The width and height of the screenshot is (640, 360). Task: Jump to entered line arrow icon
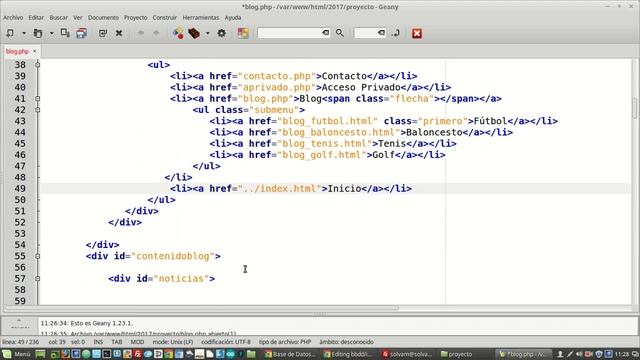(396, 33)
